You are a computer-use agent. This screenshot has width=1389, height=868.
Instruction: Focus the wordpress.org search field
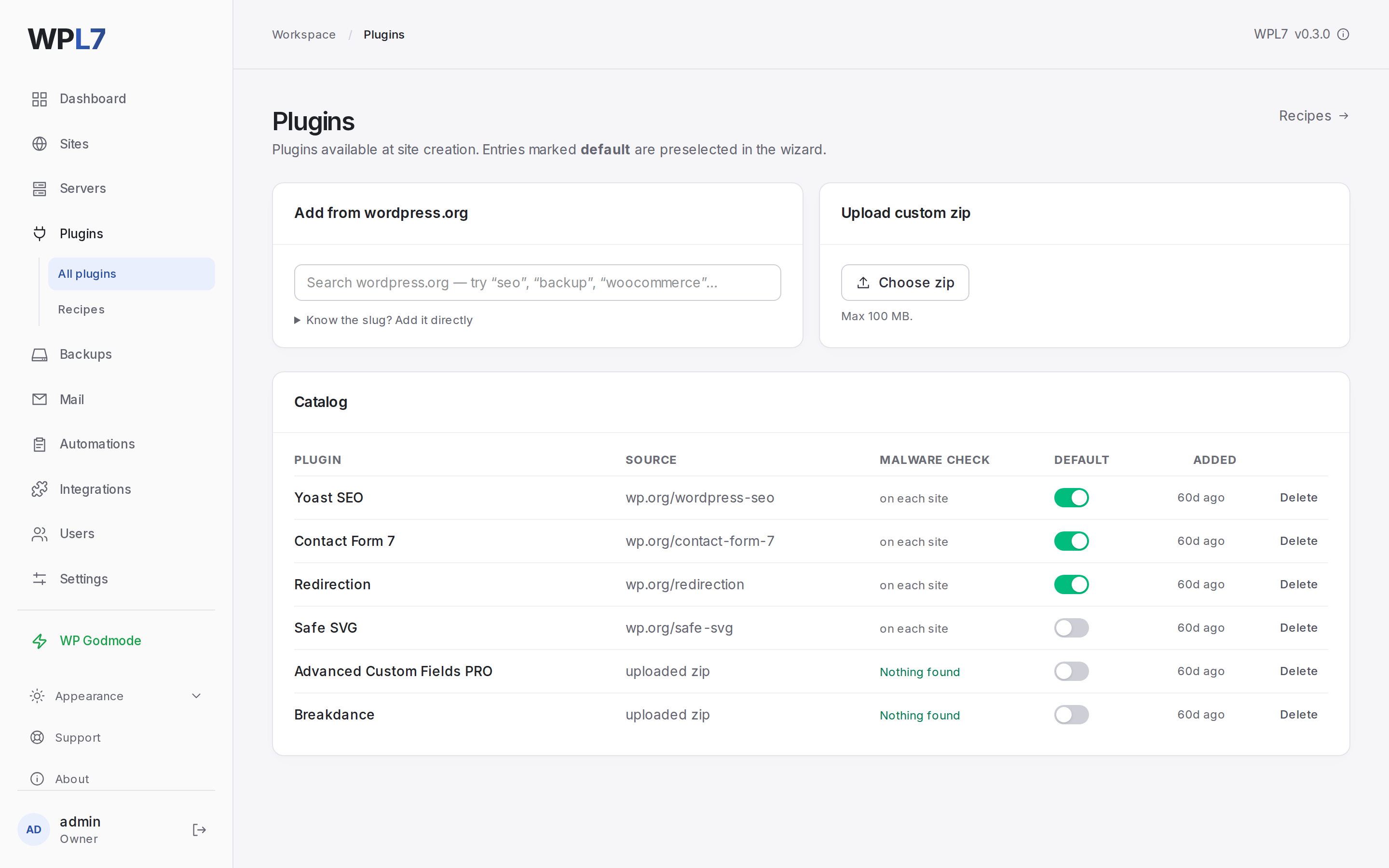click(x=537, y=283)
